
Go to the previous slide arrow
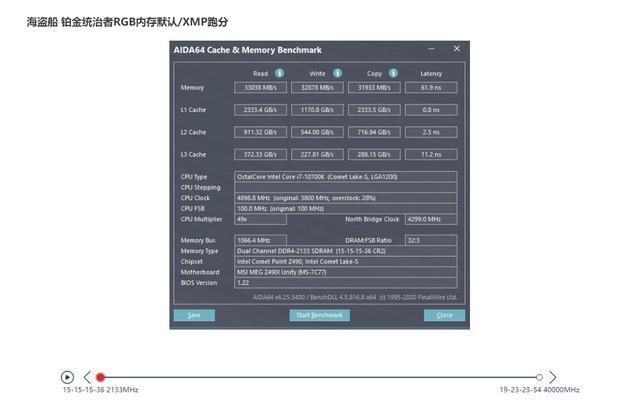coord(87,377)
